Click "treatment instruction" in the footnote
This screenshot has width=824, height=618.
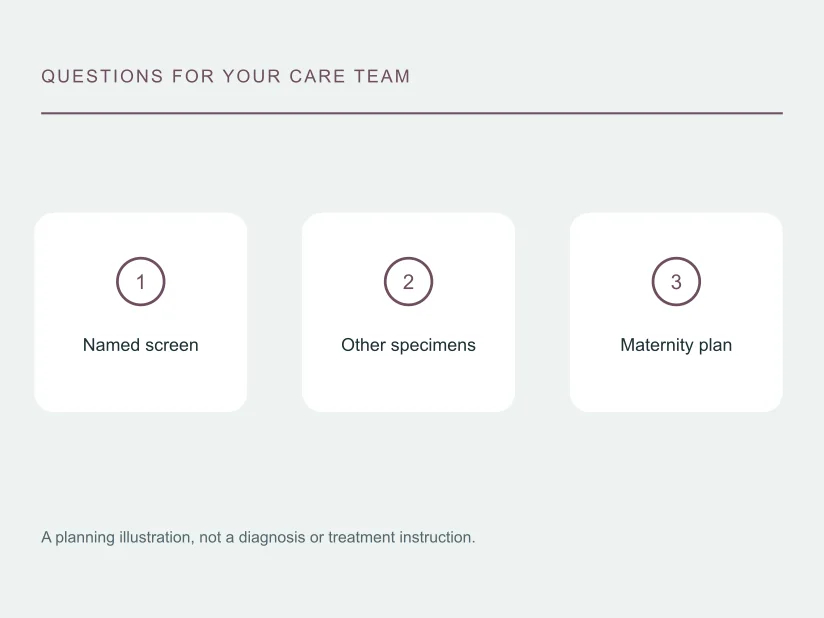[x=401, y=537]
